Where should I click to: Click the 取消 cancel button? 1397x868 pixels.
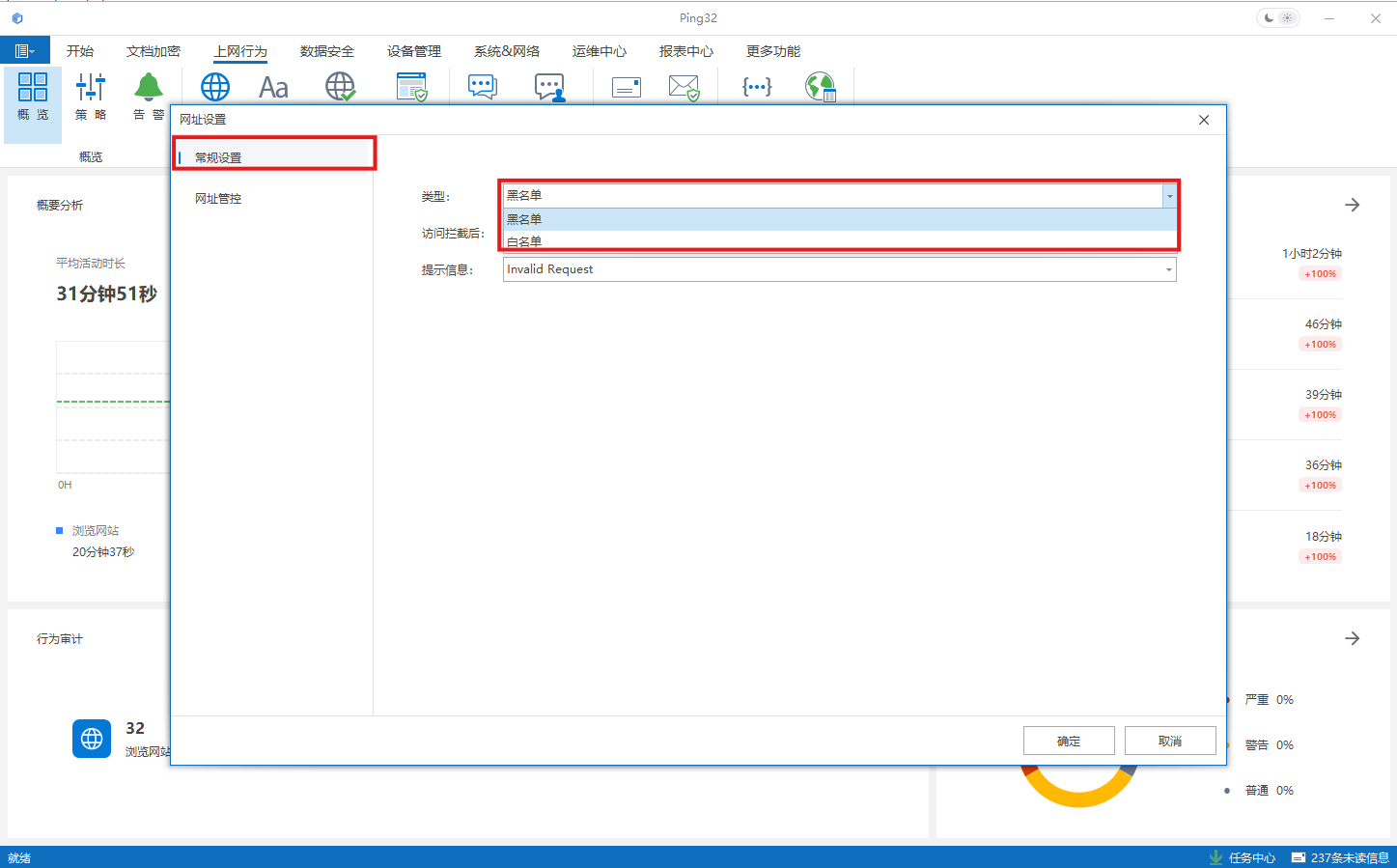1169,741
